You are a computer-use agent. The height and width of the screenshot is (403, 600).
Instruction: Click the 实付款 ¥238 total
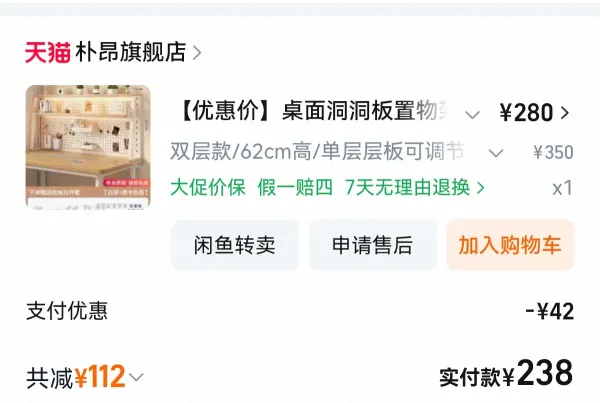(506, 373)
